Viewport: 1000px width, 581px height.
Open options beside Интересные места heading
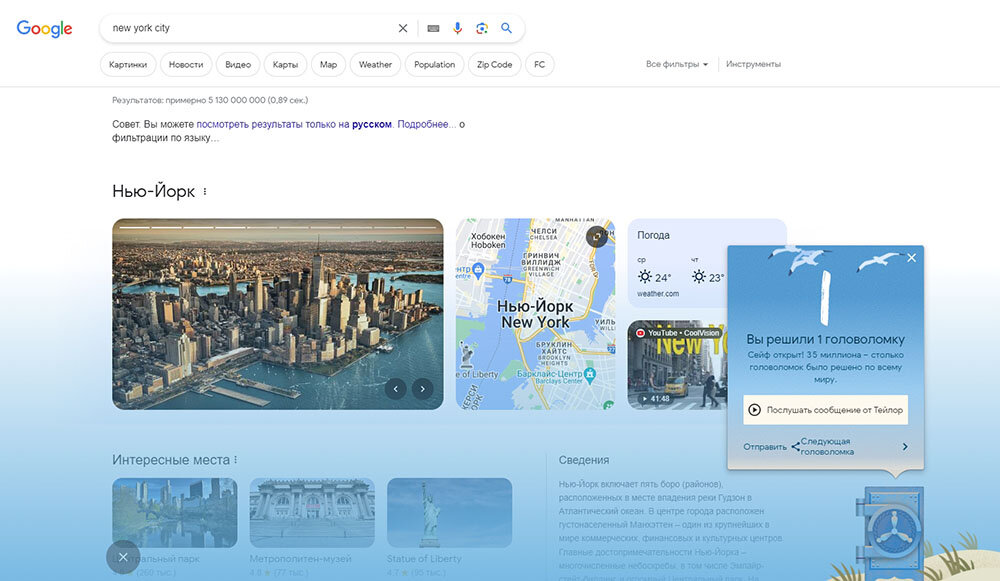[x=235, y=460]
